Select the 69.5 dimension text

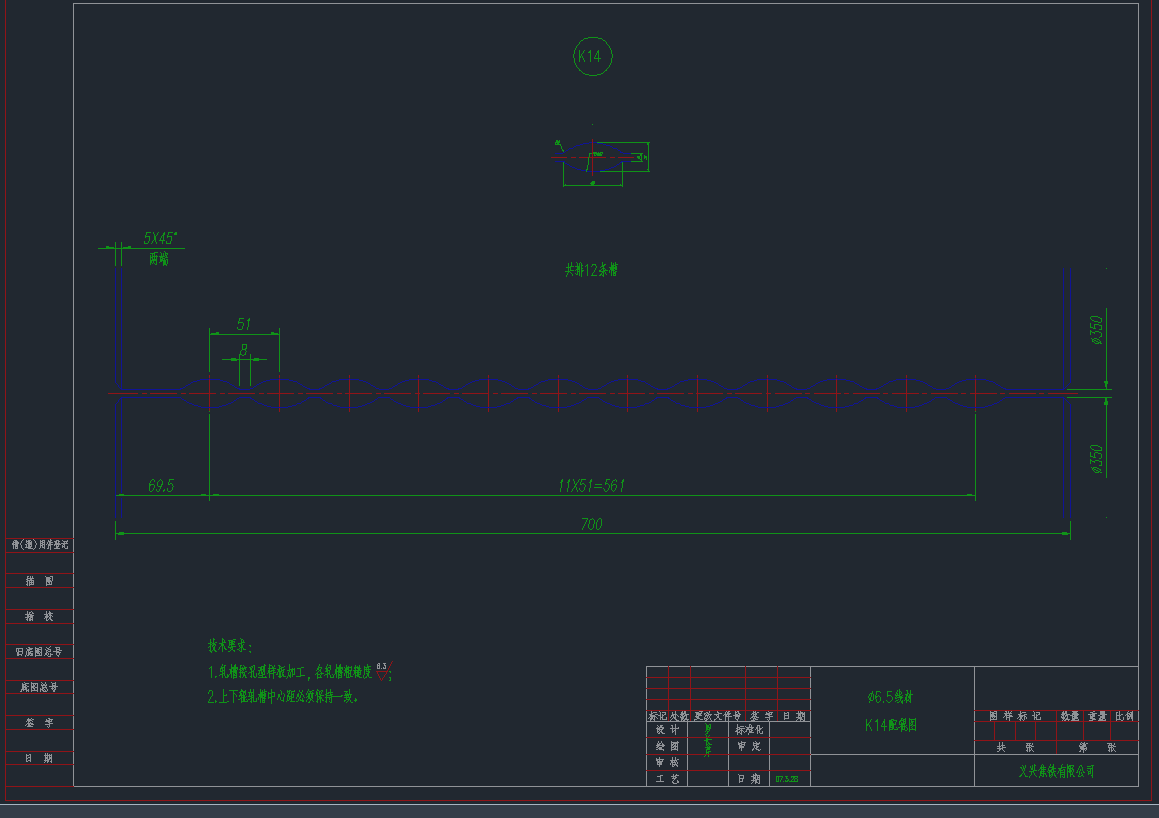163,484
